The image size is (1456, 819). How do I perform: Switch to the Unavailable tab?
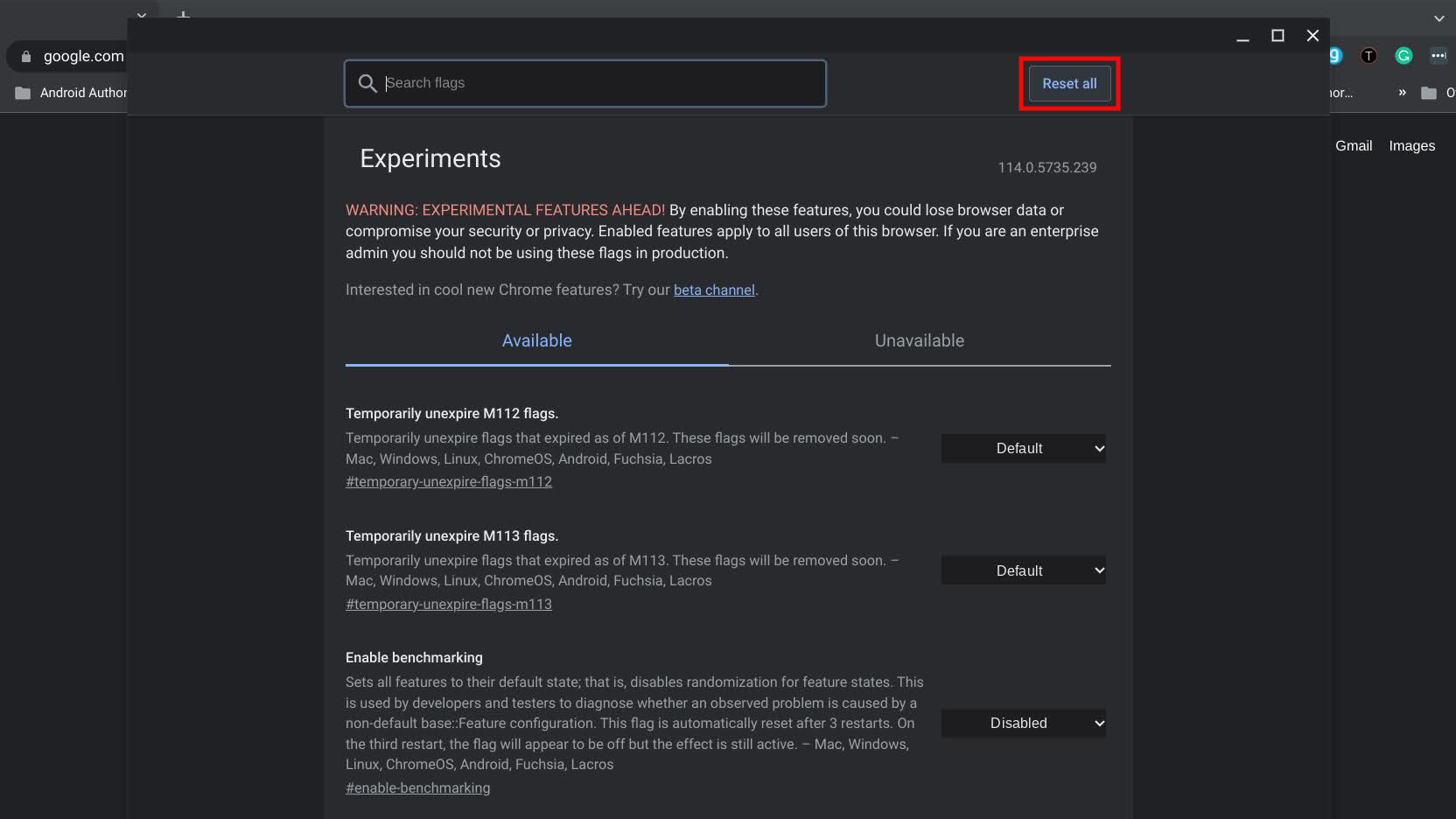click(x=919, y=341)
